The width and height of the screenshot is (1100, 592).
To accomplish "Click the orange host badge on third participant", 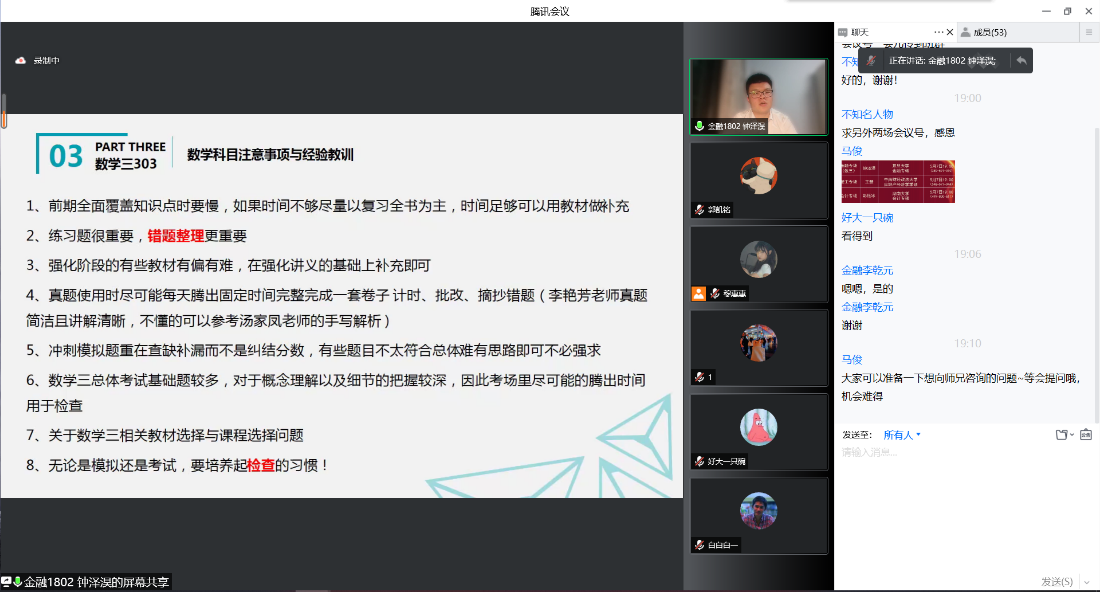I will coord(699,294).
